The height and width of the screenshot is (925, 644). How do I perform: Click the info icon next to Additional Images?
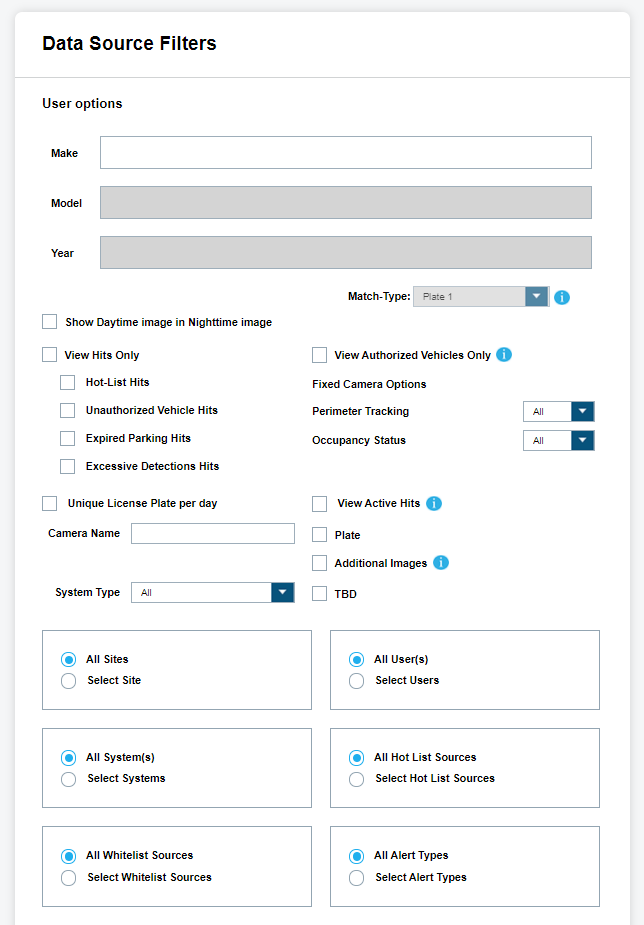point(441,563)
